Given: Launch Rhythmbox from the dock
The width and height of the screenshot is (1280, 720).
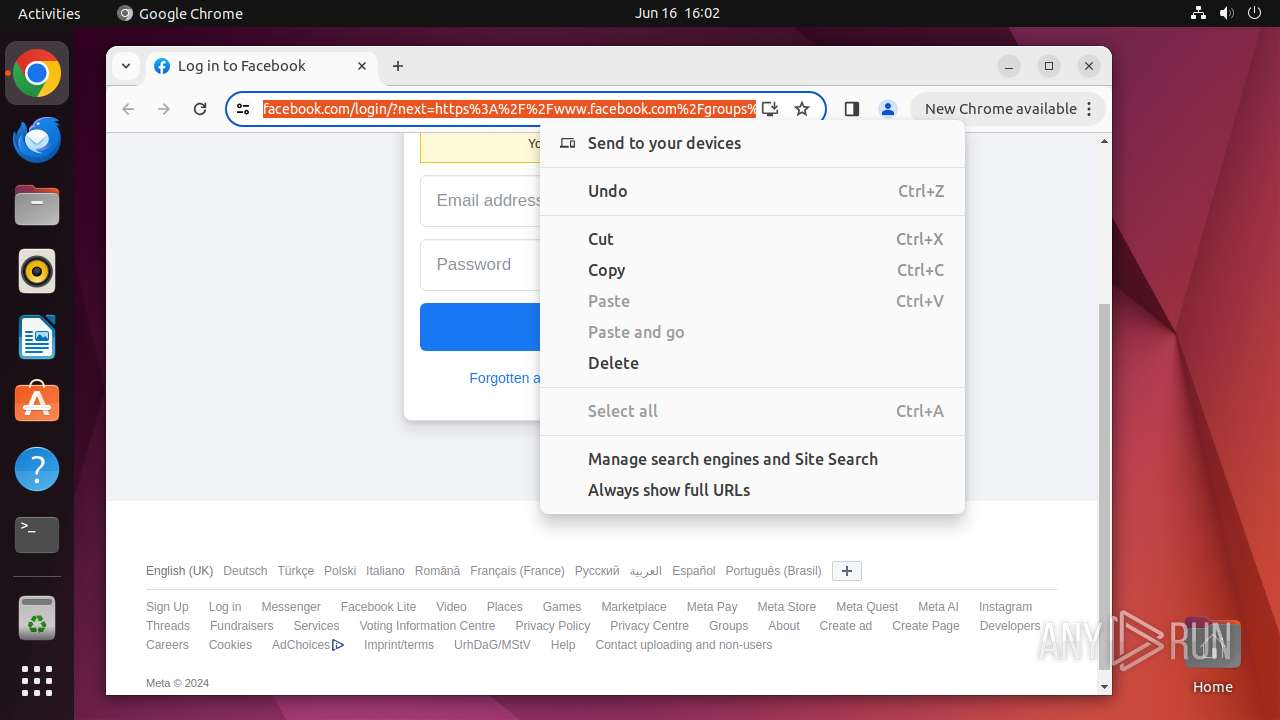Looking at the screenshot, I should (x=37, y=271).
